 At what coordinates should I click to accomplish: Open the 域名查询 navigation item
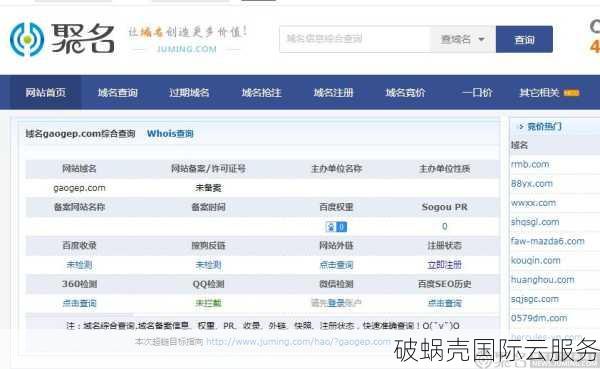pyautogui.click(x=117, y=92)
